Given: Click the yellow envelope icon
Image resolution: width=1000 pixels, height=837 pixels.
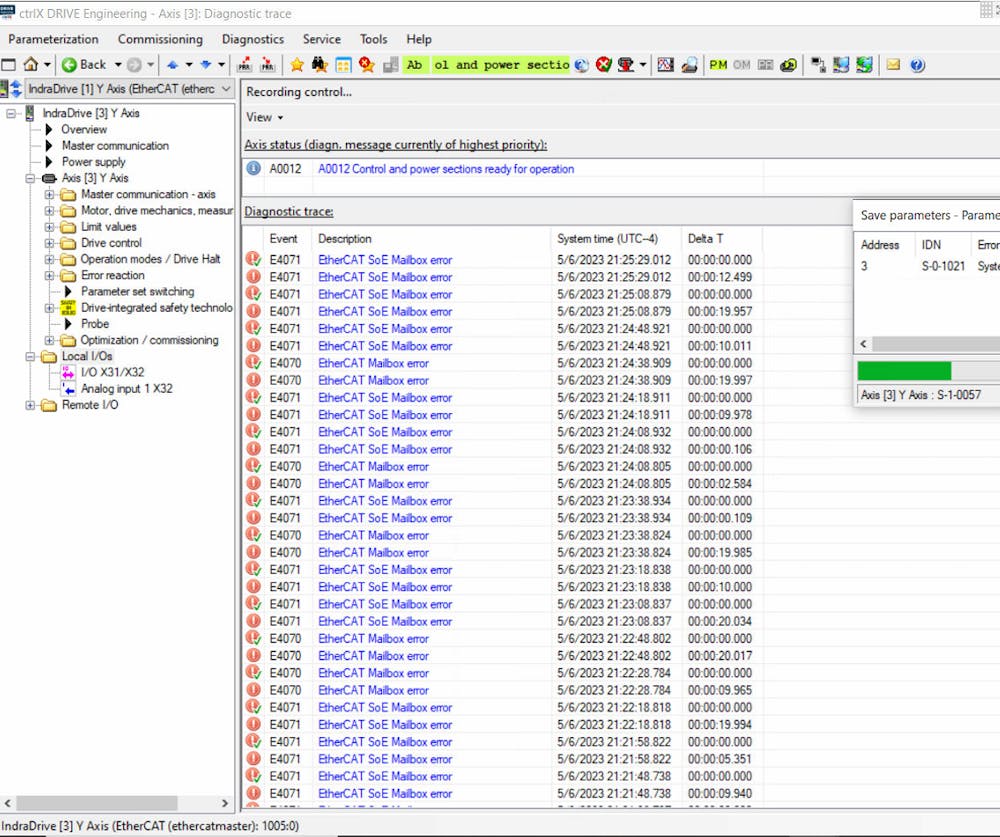Looking at the screenshot, I should [x=893, y=65].
